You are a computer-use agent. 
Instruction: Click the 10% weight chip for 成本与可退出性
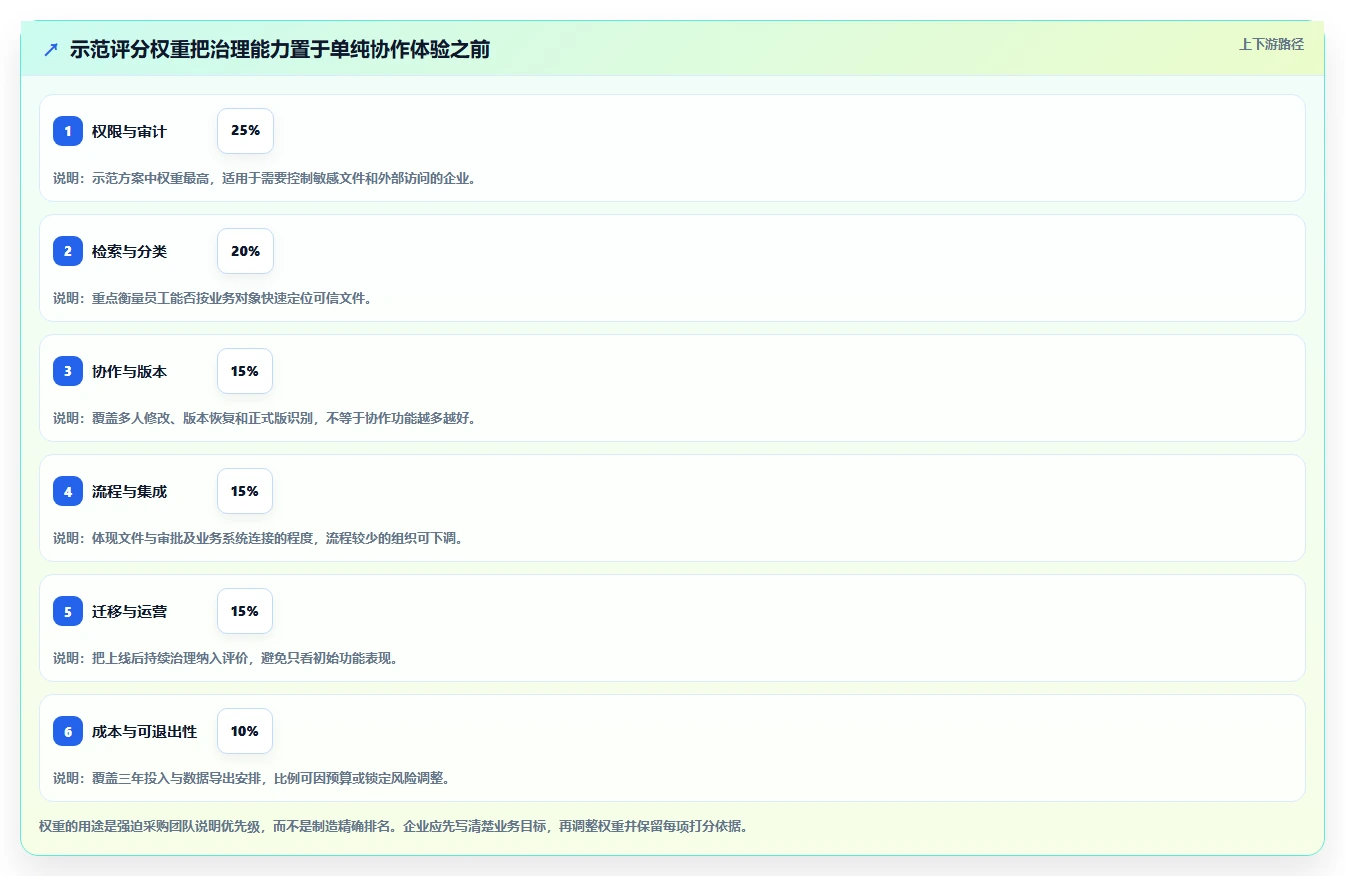245,731
